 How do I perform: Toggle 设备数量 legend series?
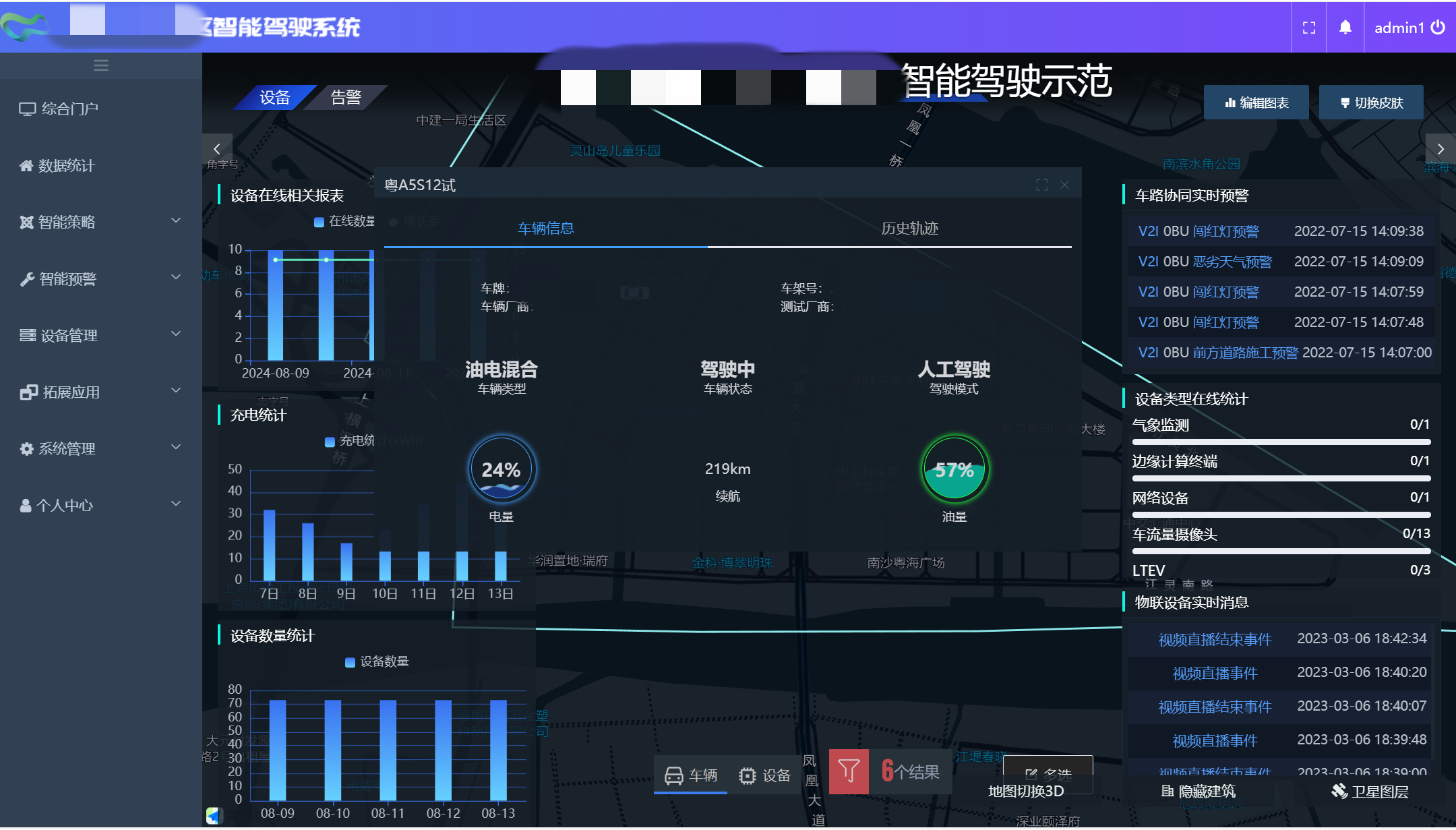coord(377,661)
